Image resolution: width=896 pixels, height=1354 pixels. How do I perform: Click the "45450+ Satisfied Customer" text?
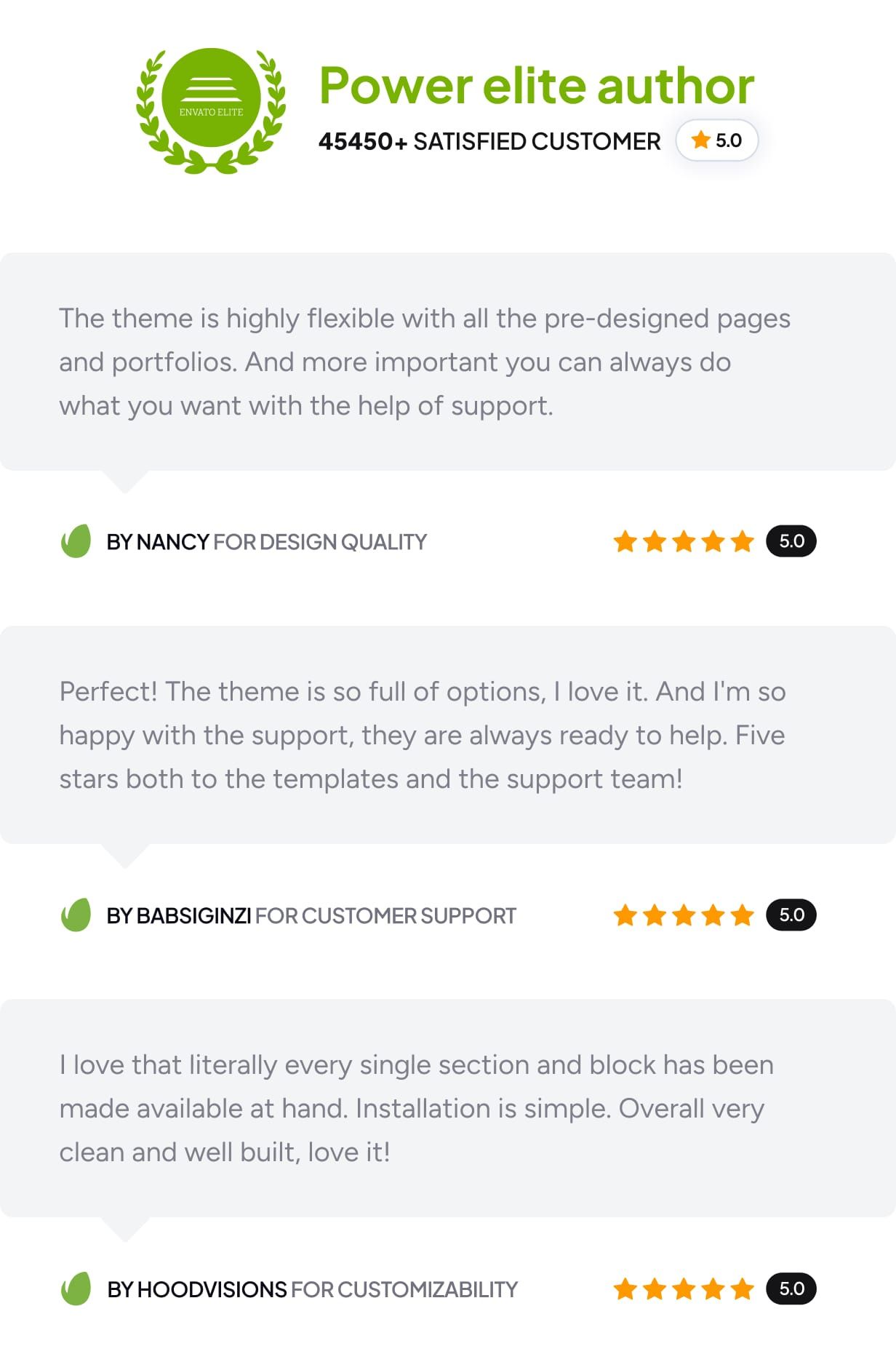pos(489,141)
